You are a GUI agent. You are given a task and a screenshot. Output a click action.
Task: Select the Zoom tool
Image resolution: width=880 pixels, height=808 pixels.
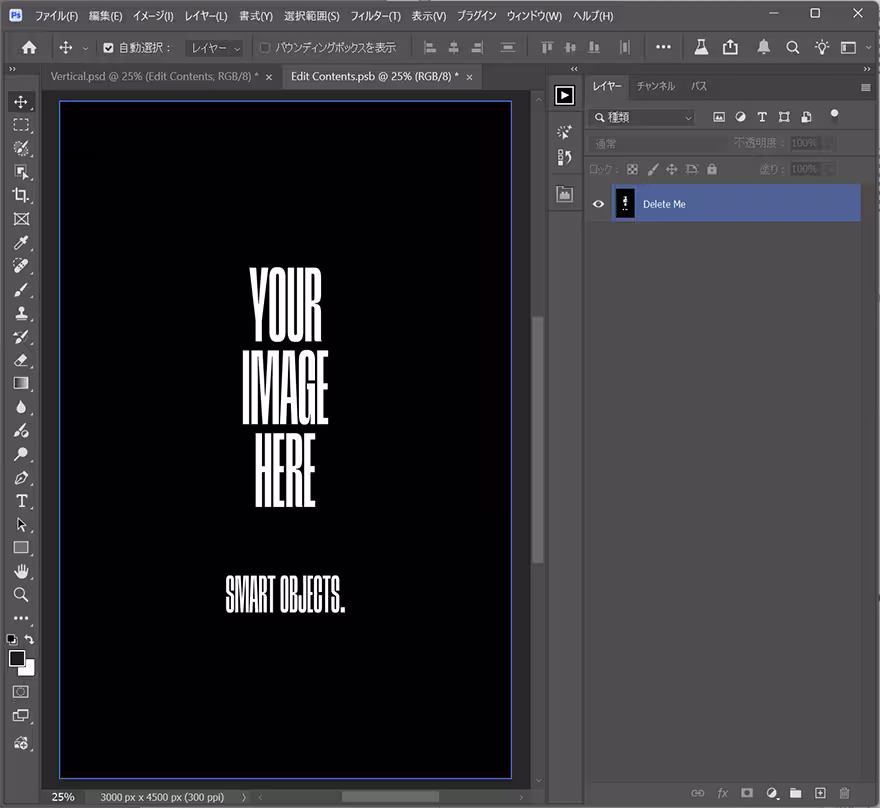pos(21,595)
